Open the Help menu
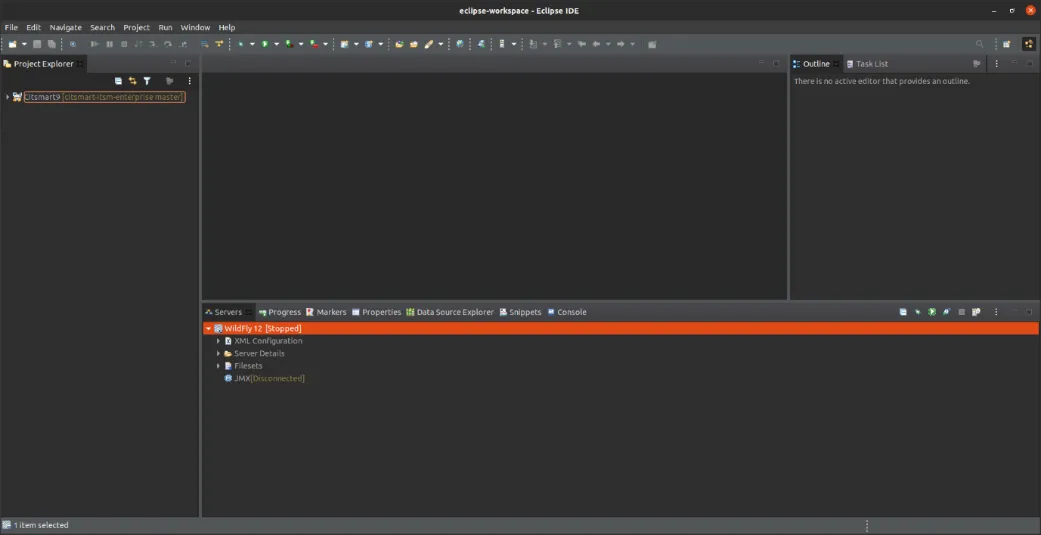This screenshot has height=535, width=1041. click(x=227, y=27)
